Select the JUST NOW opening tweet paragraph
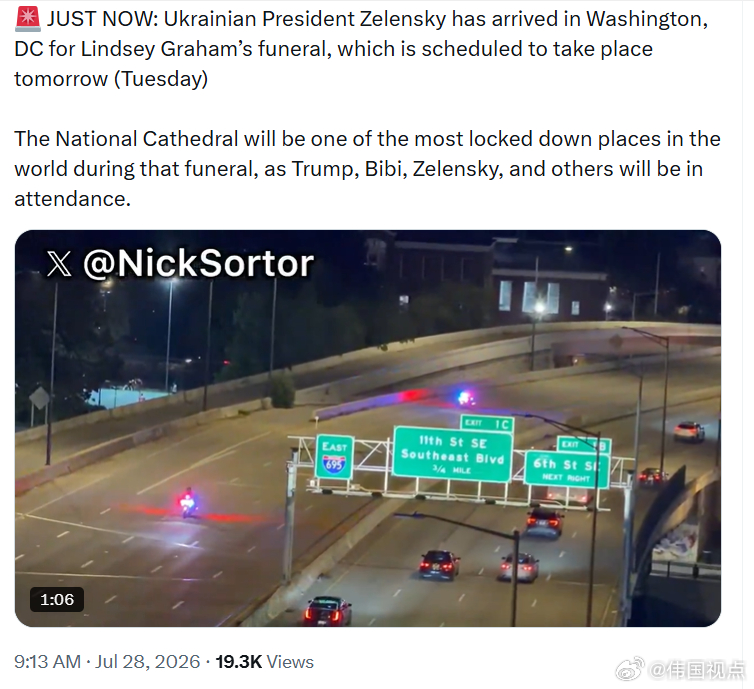 (x=361, y=49)
